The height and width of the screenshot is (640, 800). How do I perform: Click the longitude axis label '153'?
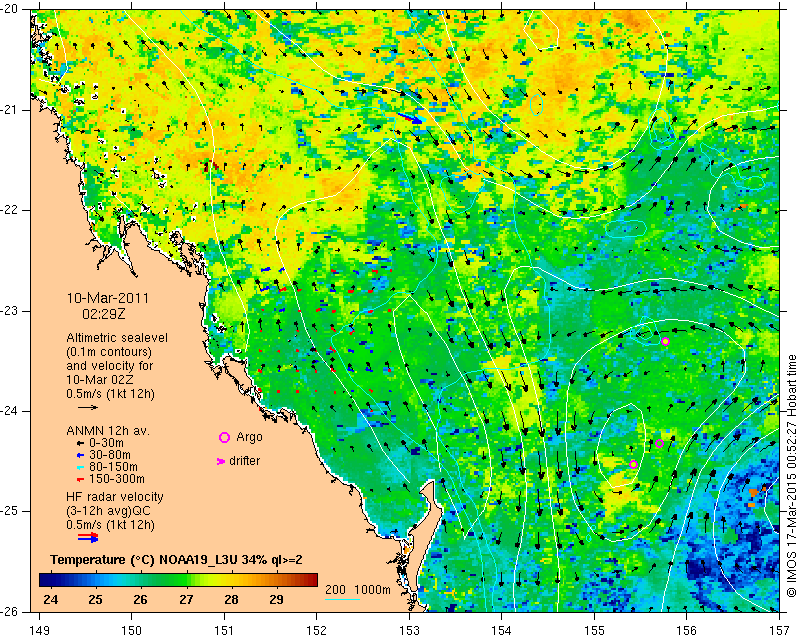(x=409, y=631)
